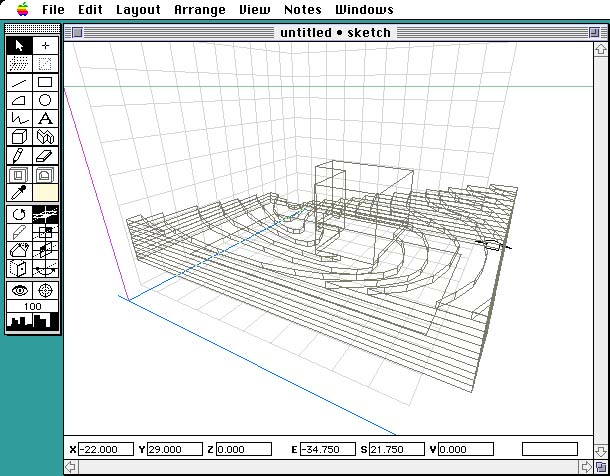Select the straight line tool
The image size is (610, 476).
pos(19,82)
